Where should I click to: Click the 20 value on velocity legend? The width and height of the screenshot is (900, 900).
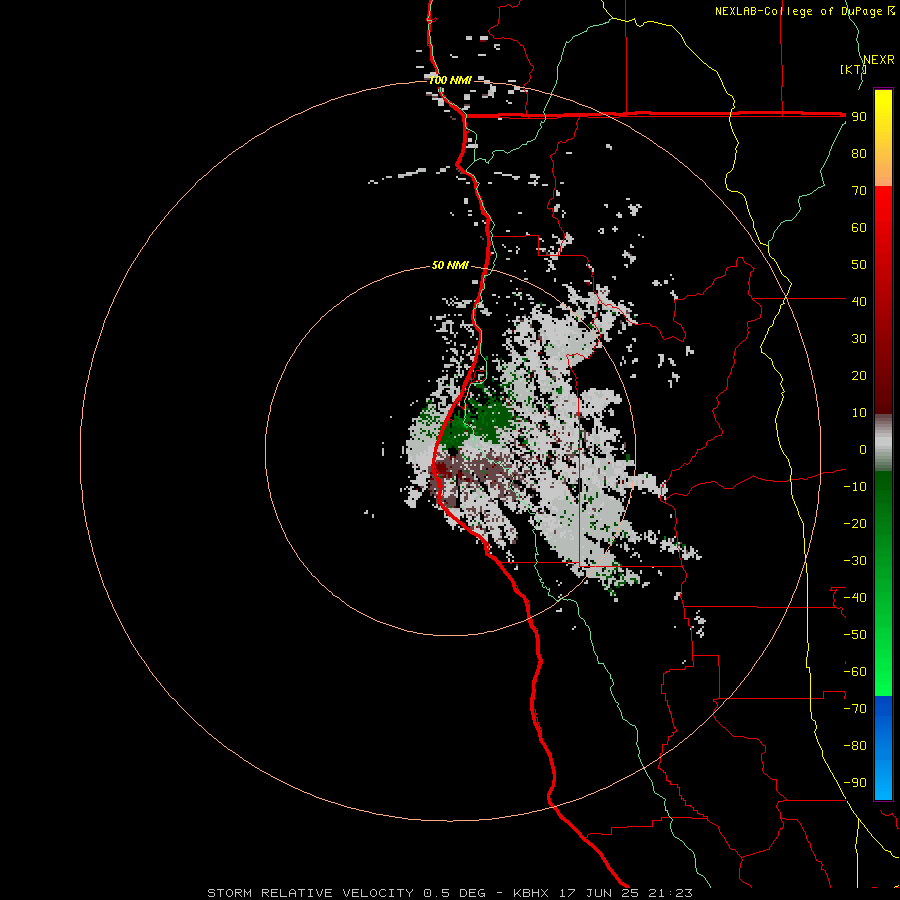859,375
